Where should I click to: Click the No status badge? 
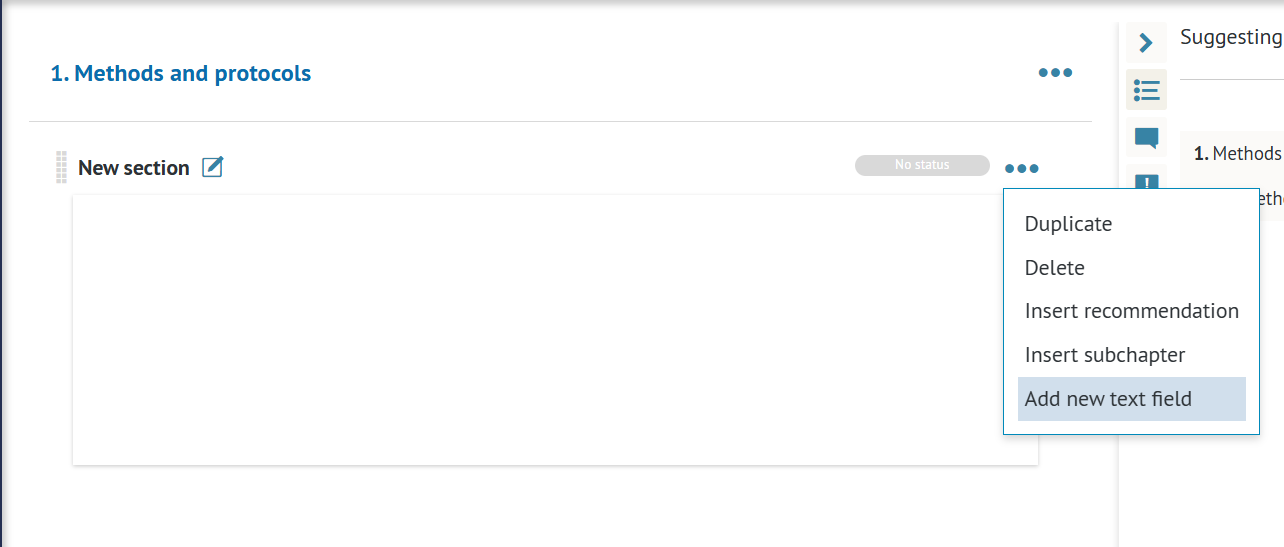point(921,165)
